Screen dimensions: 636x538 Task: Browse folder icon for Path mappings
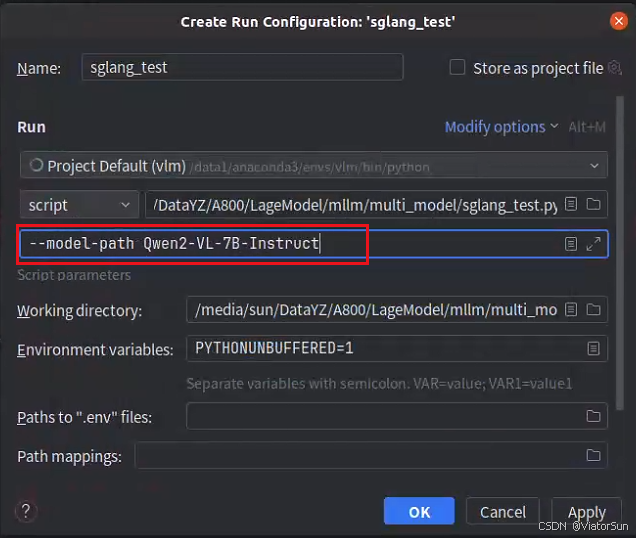(x=593, y=455)
